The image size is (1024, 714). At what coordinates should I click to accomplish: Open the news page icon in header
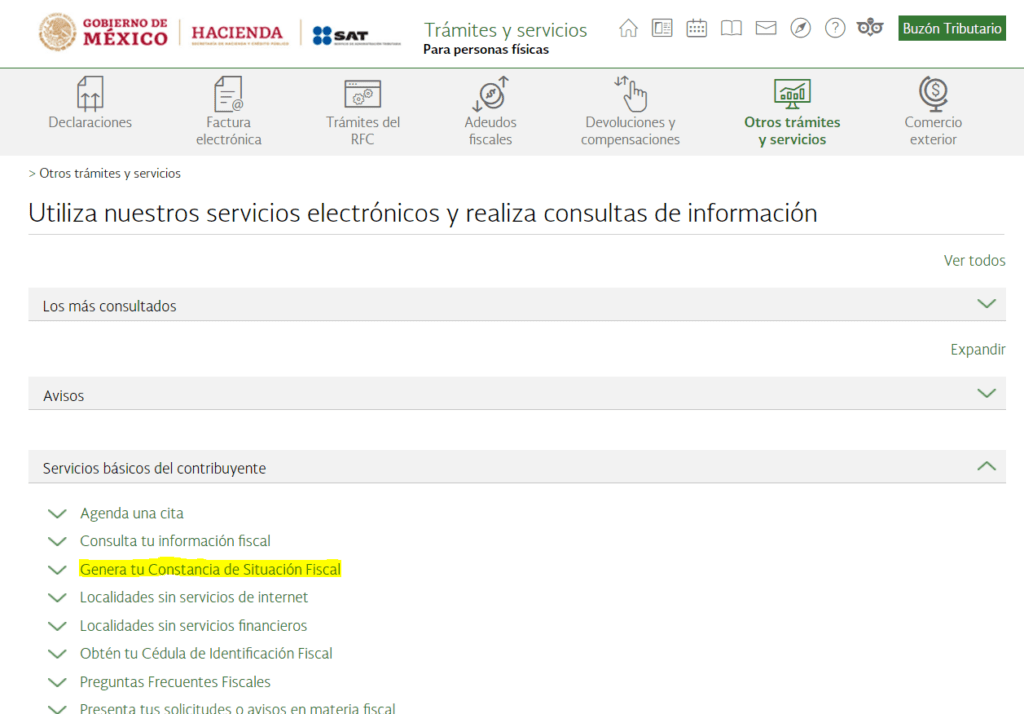[662, 28]
